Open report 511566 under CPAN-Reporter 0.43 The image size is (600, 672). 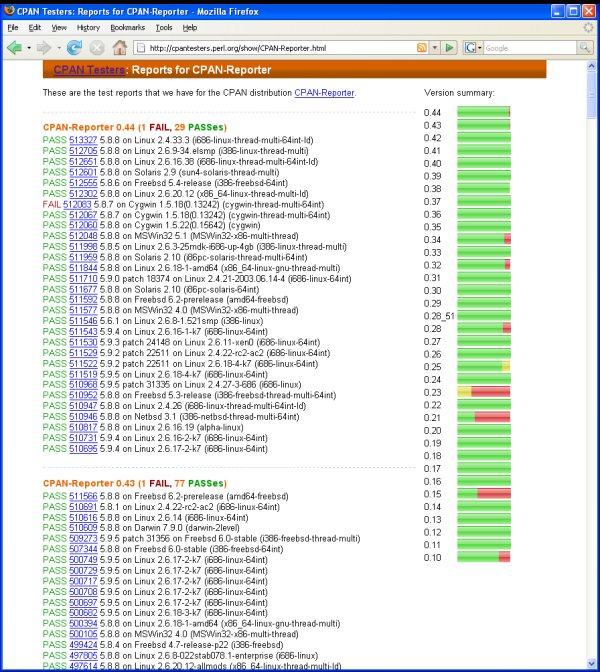83,496
